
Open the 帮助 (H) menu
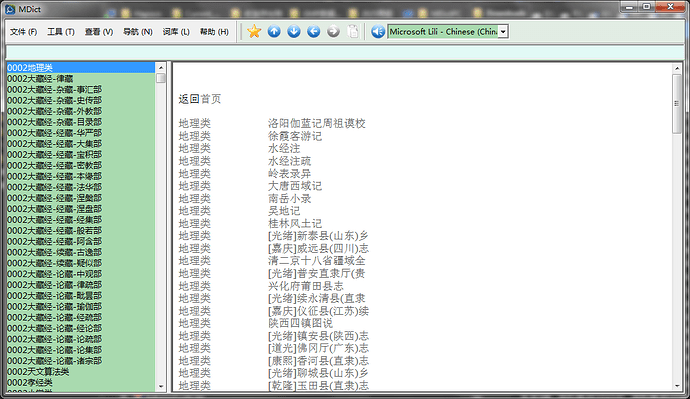[x=214, y=32]
